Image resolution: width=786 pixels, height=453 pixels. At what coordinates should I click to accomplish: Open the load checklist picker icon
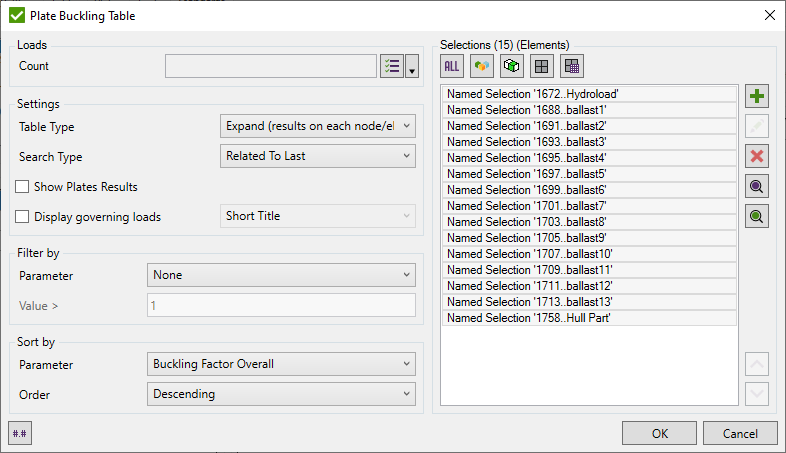pyautogui.click(x=392, y=66)
